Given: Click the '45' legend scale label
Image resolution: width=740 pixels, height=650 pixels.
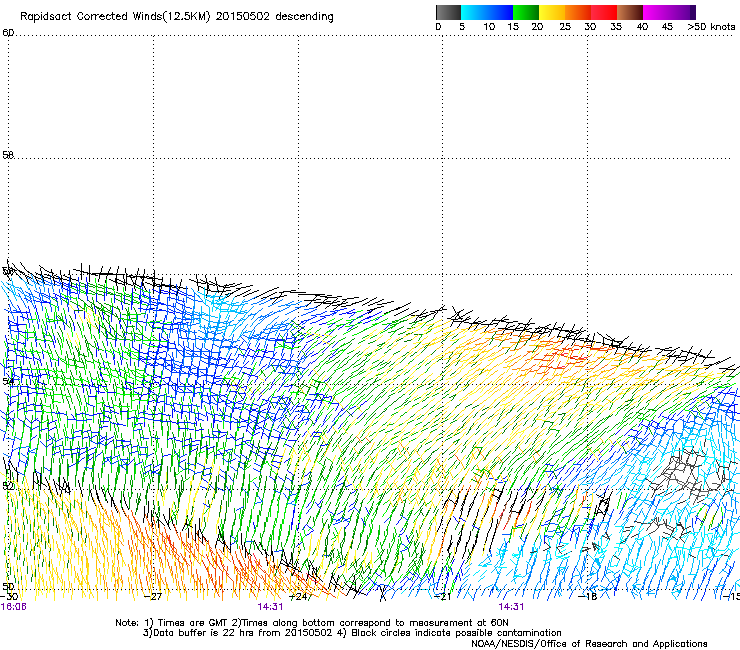Looking at the screenshot, I should tap(667, 27).
